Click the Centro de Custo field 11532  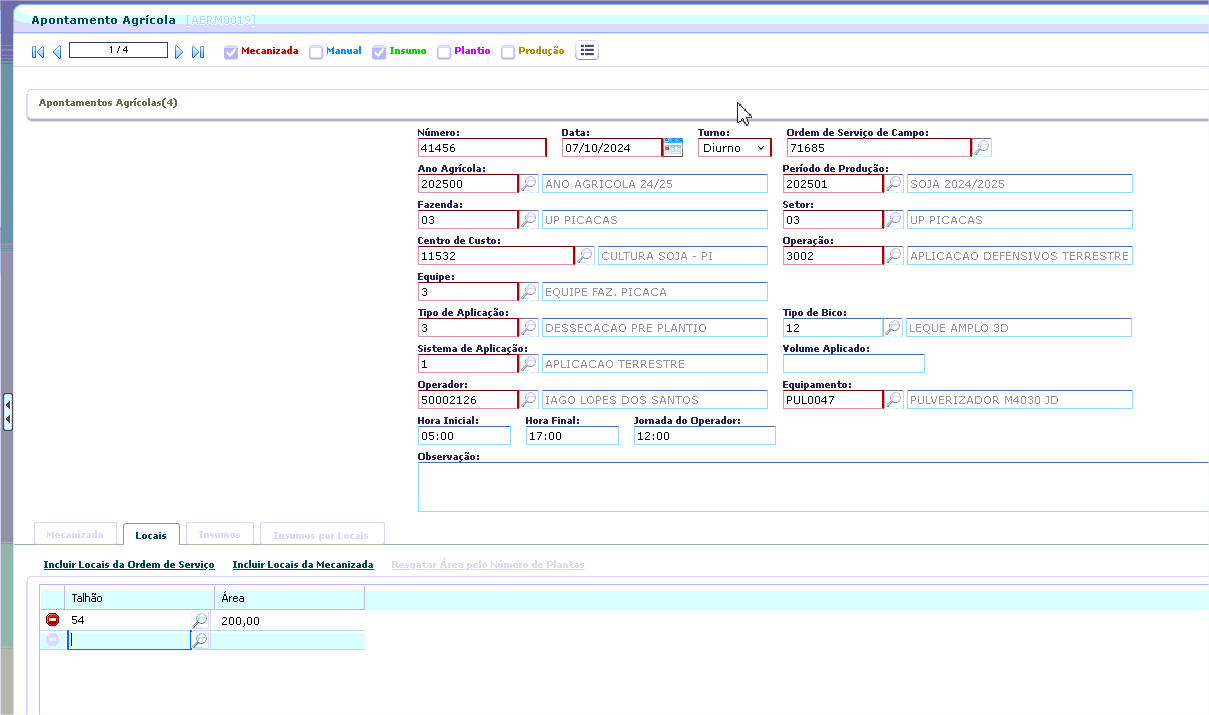click(496, 255)
